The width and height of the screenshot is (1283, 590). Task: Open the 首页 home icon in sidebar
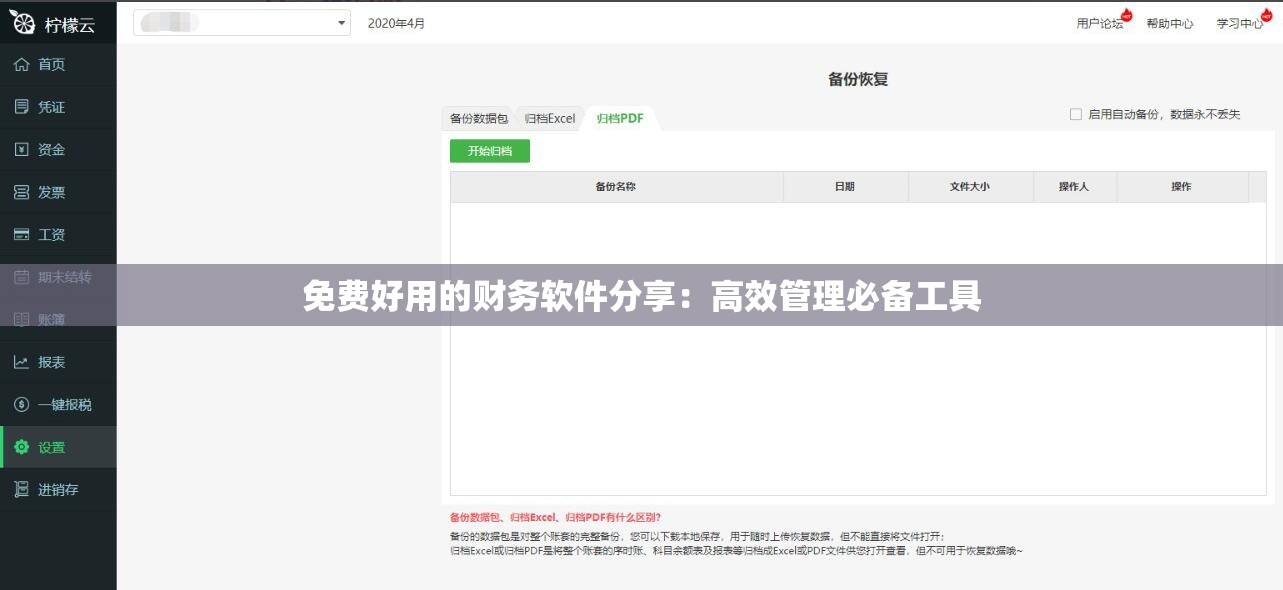coord(22,64)
